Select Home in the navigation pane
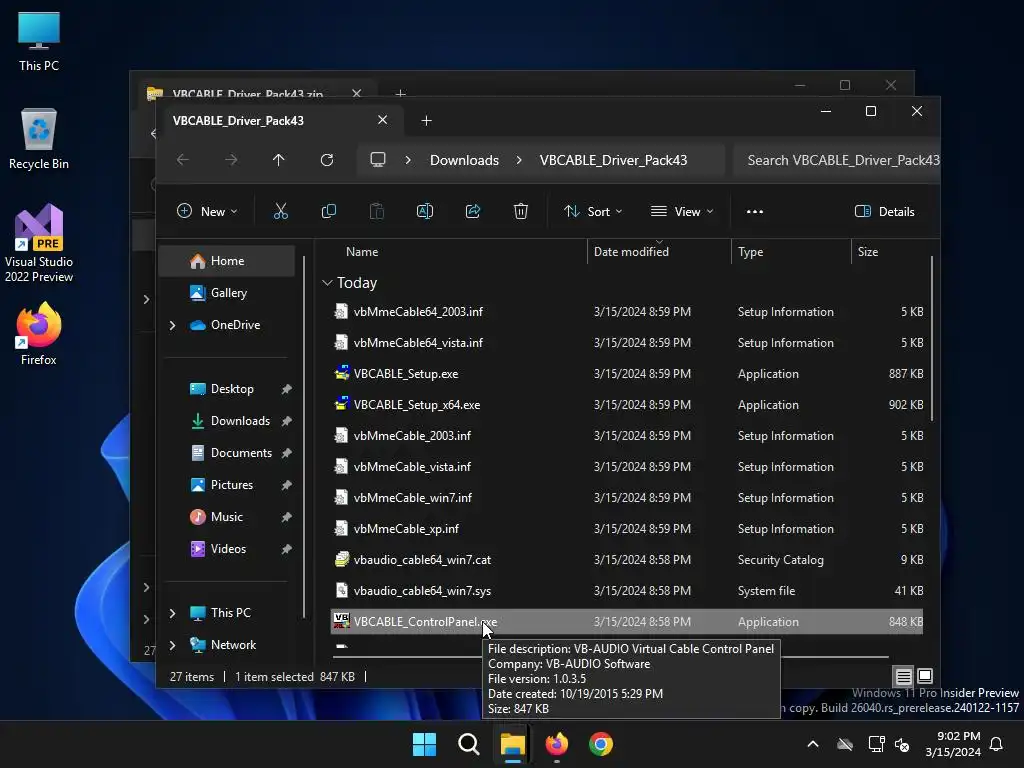Viewport: 1024px width, 768px height. tap(227, 261)
